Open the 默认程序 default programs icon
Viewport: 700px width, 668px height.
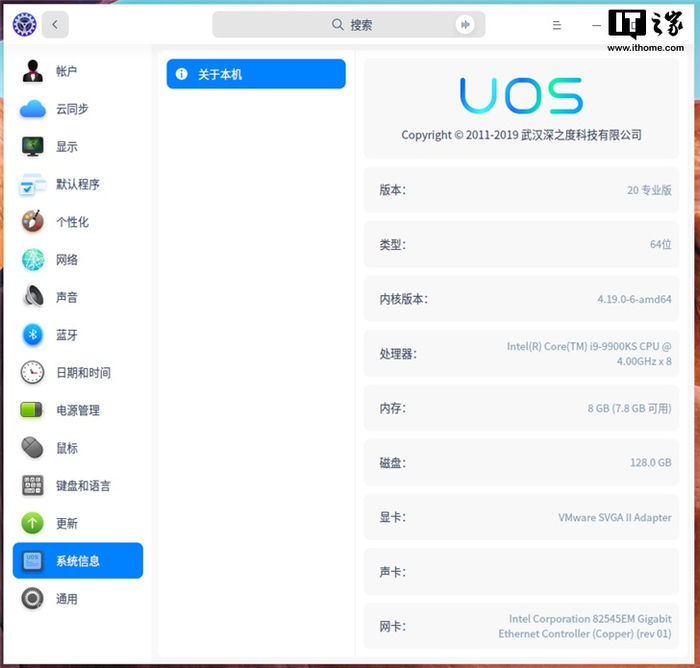pyautogui.click(x=33, y=184)
